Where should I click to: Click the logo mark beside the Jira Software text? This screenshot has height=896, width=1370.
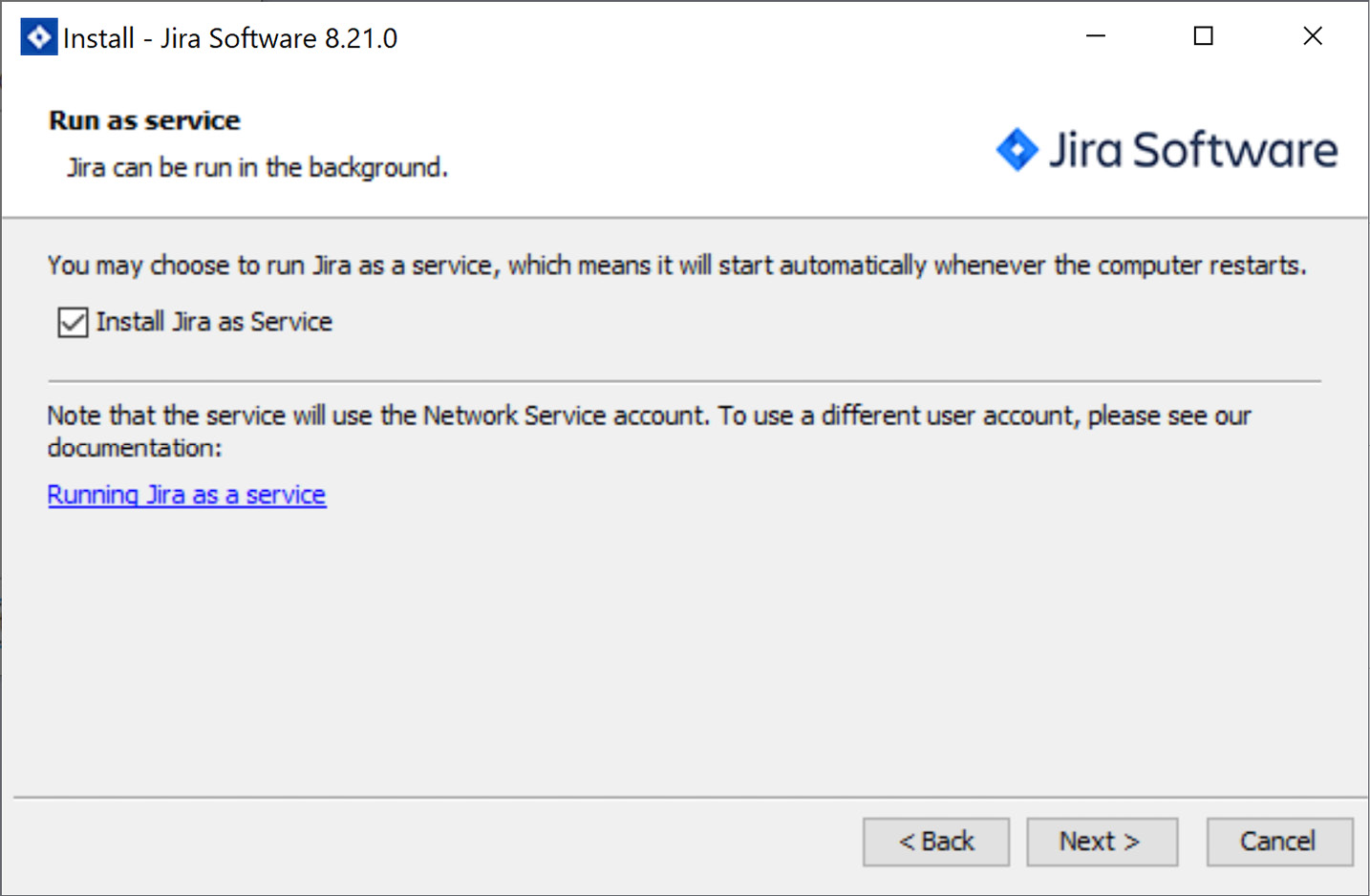coord(1017,149)
